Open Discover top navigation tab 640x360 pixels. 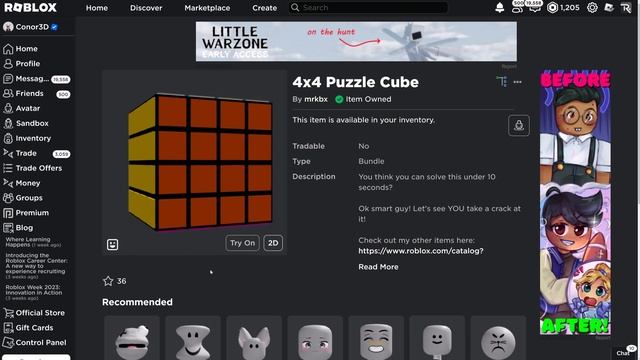(x=146, y=8)
